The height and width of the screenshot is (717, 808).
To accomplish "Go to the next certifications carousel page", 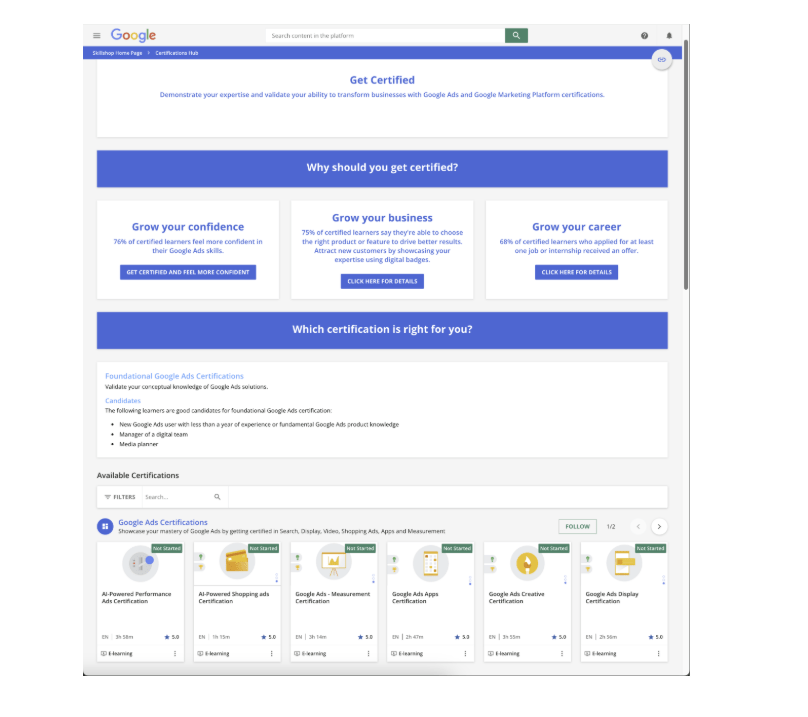I will [659, 526].
